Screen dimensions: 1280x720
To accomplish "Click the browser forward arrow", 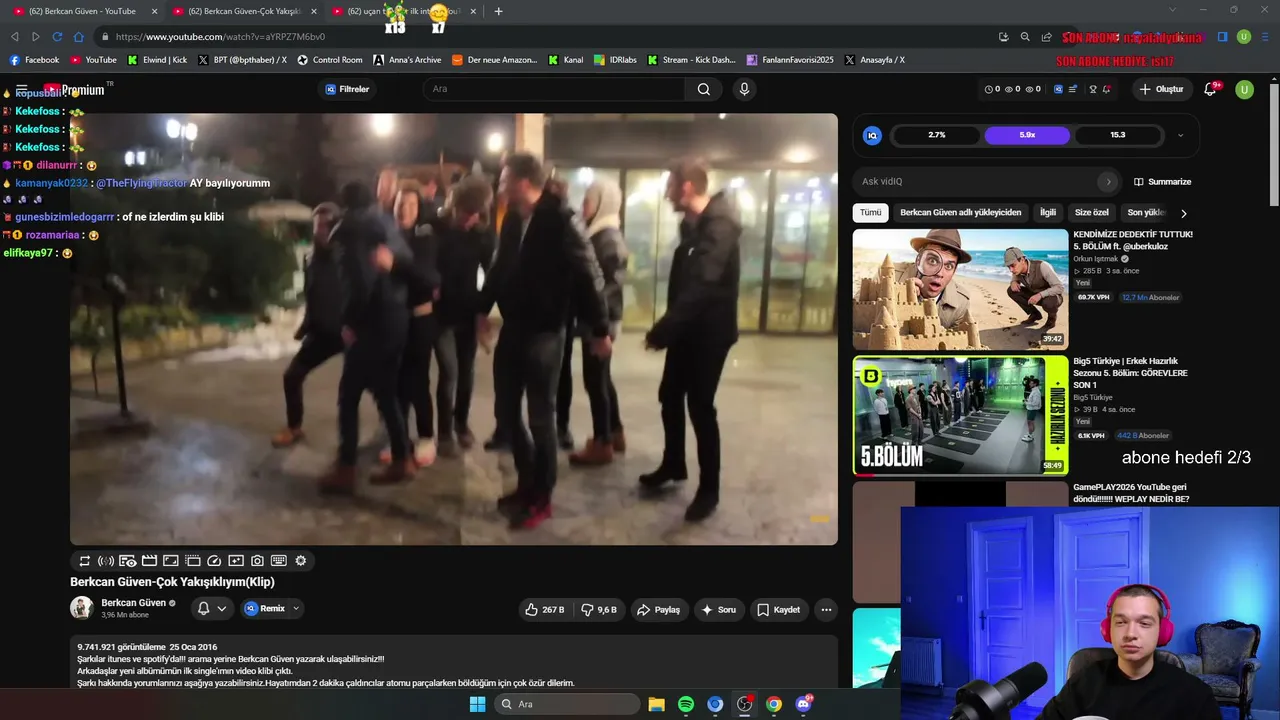I will 36,37.
